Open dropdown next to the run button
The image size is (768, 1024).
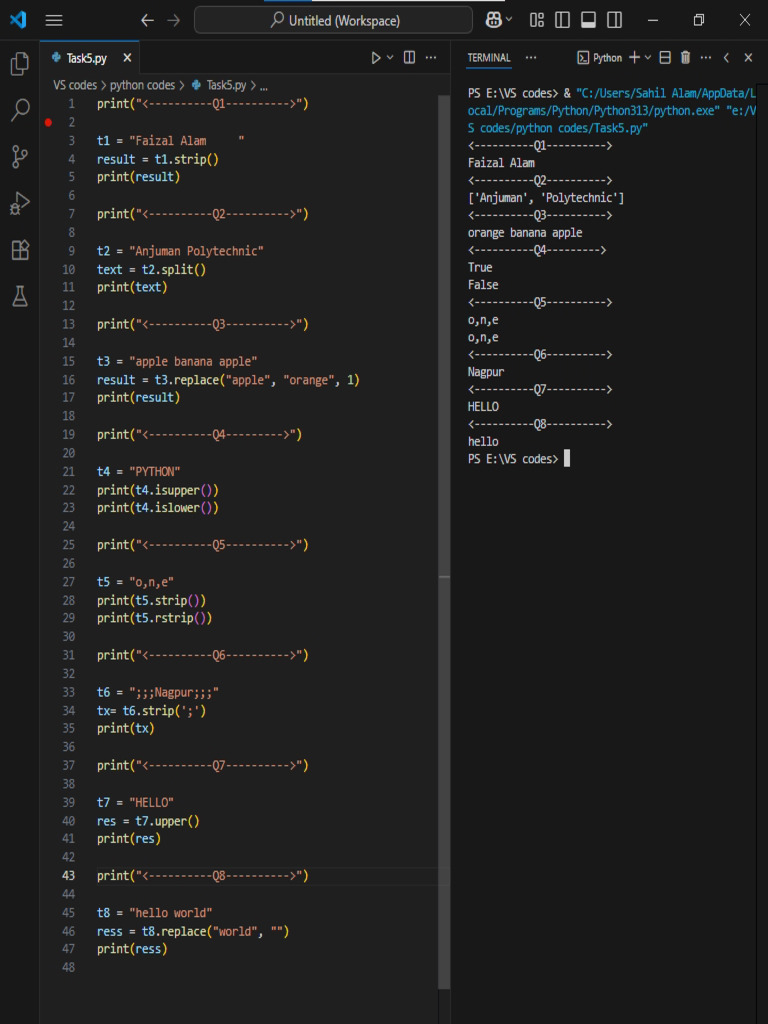coord(390,58)
